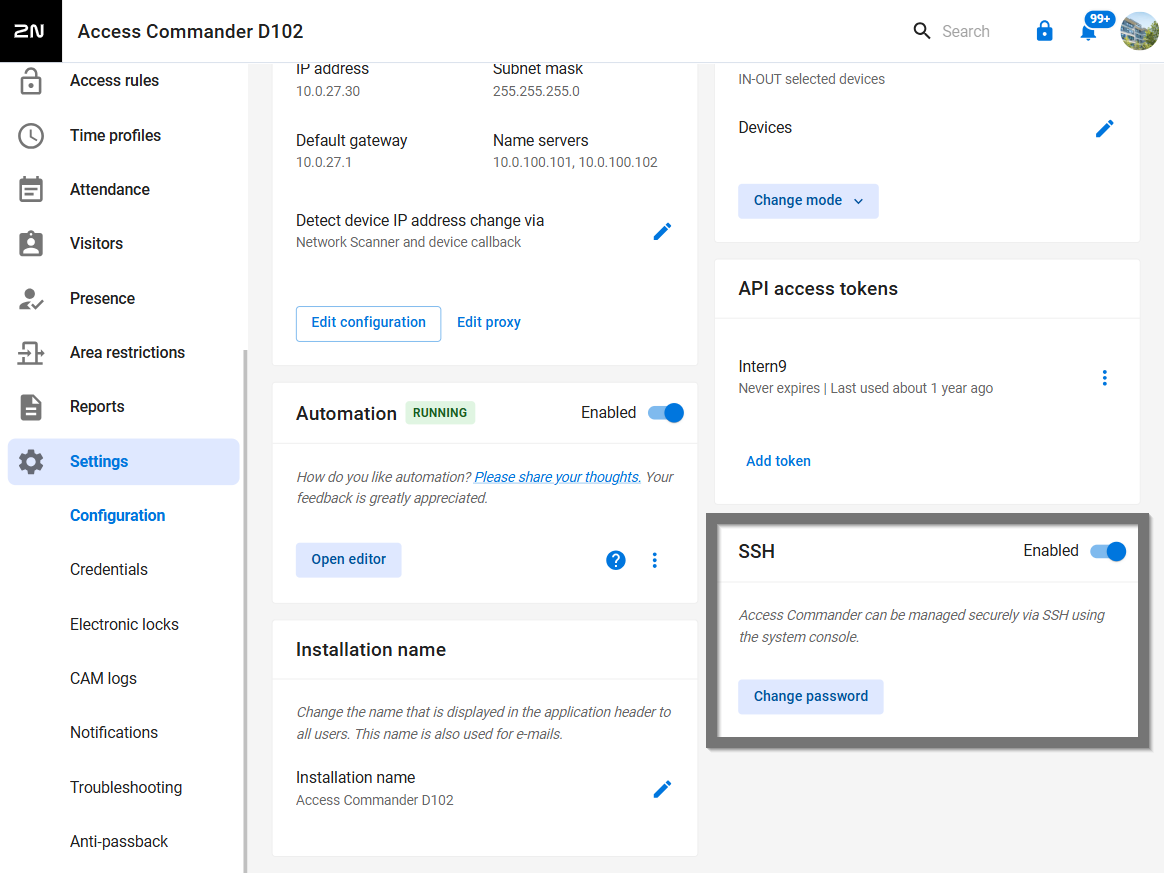Click the Reports document icon

[x=30, y=407]
